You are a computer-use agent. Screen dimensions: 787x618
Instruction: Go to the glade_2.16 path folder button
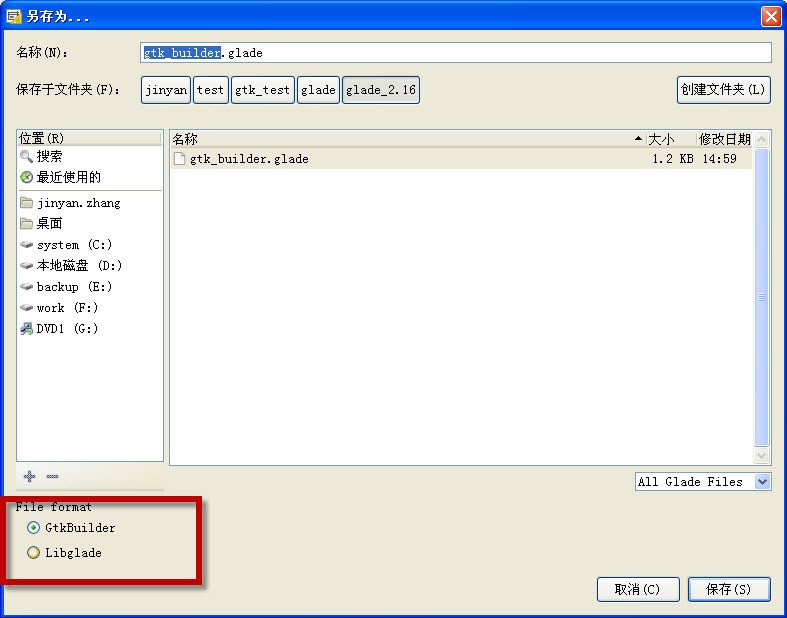click(381, 90)
